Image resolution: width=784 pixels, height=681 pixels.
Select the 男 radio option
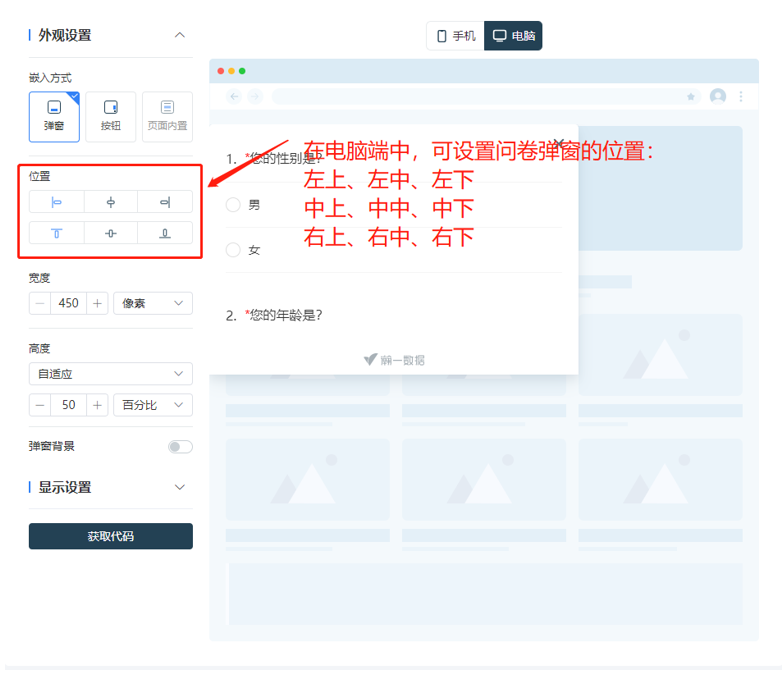[233, 204]
